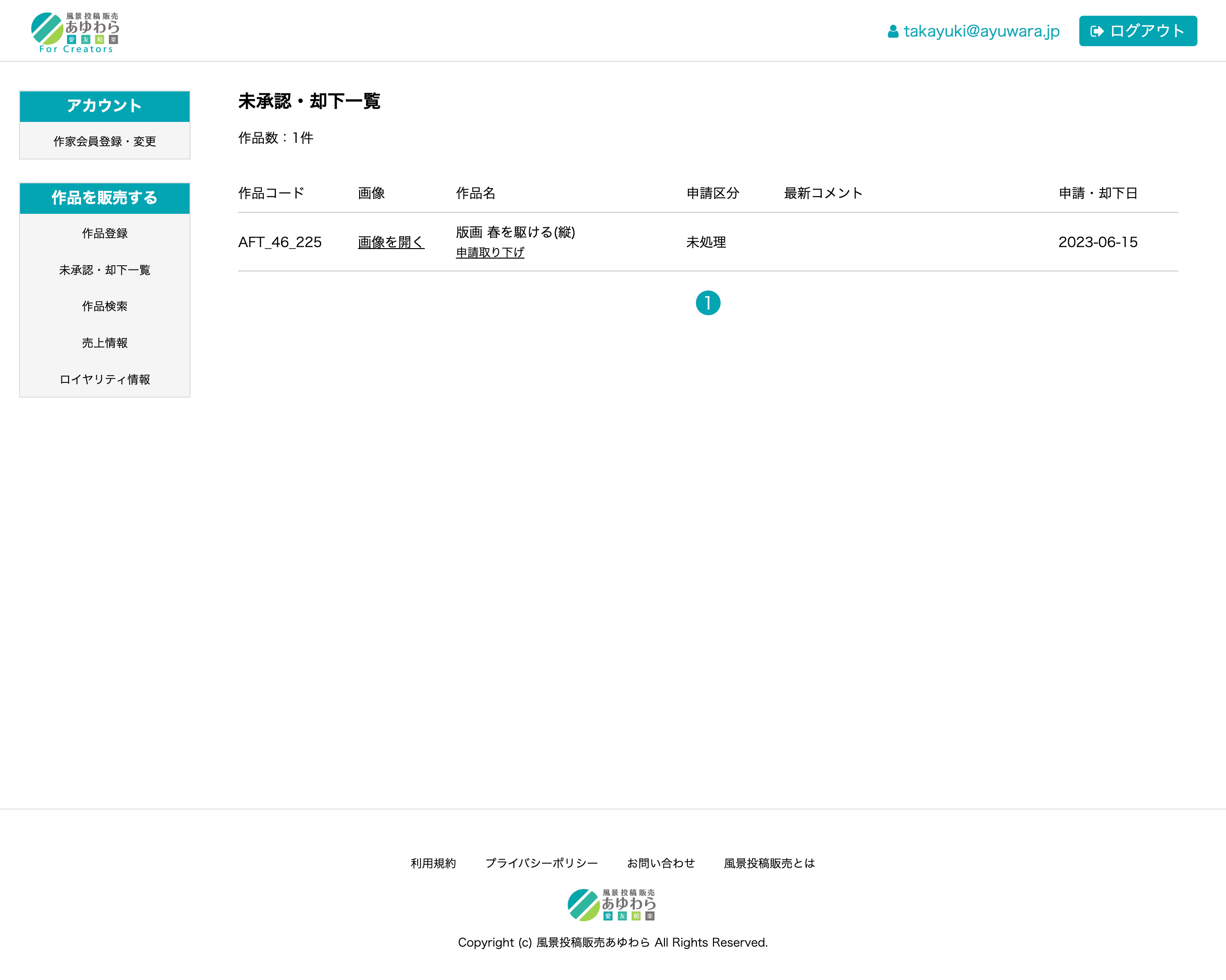Open 利用規約 footer link

pos(433,863)
